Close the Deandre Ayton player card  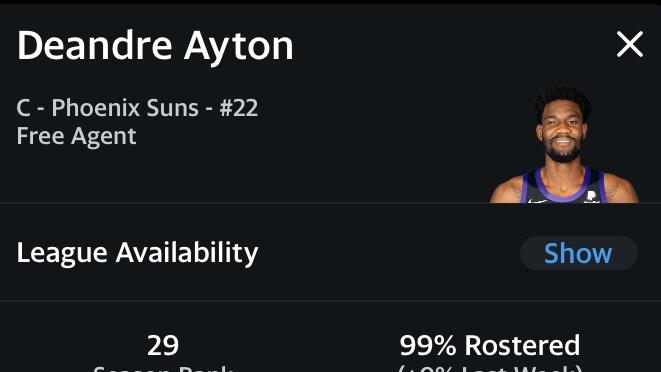(x=630, y=44)
